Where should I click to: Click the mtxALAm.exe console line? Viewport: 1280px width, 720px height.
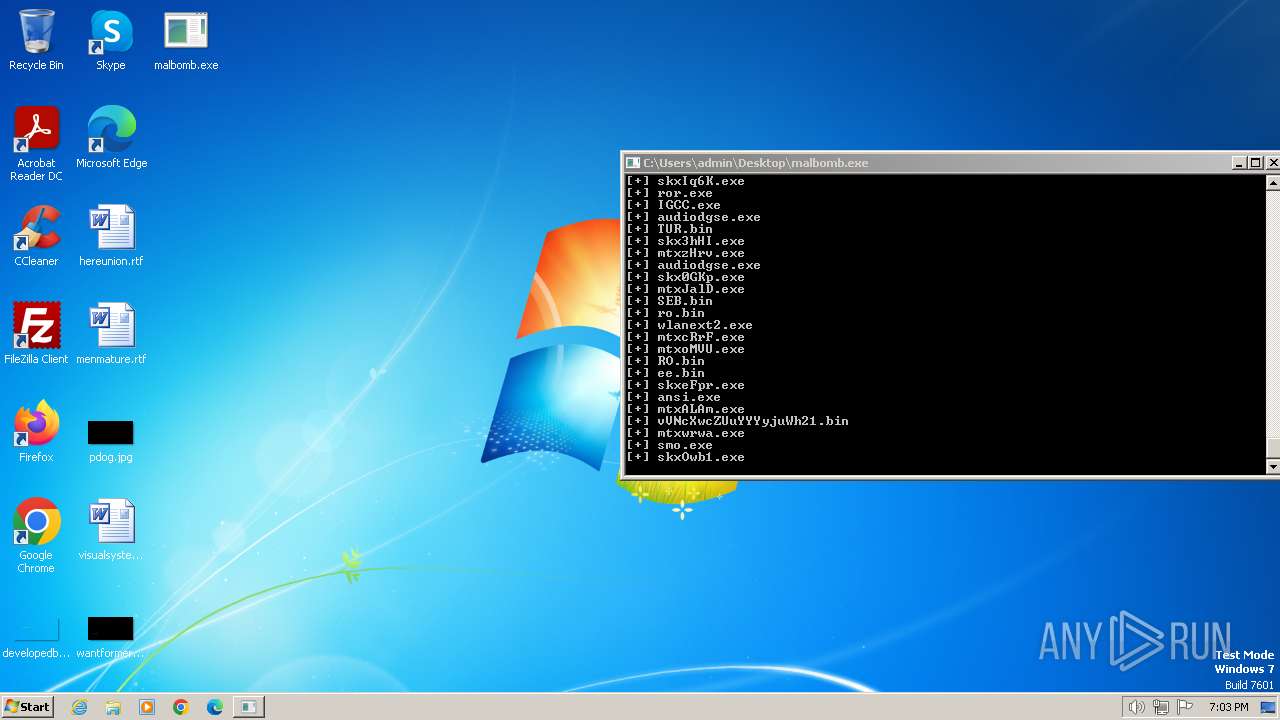click(686, 409)
